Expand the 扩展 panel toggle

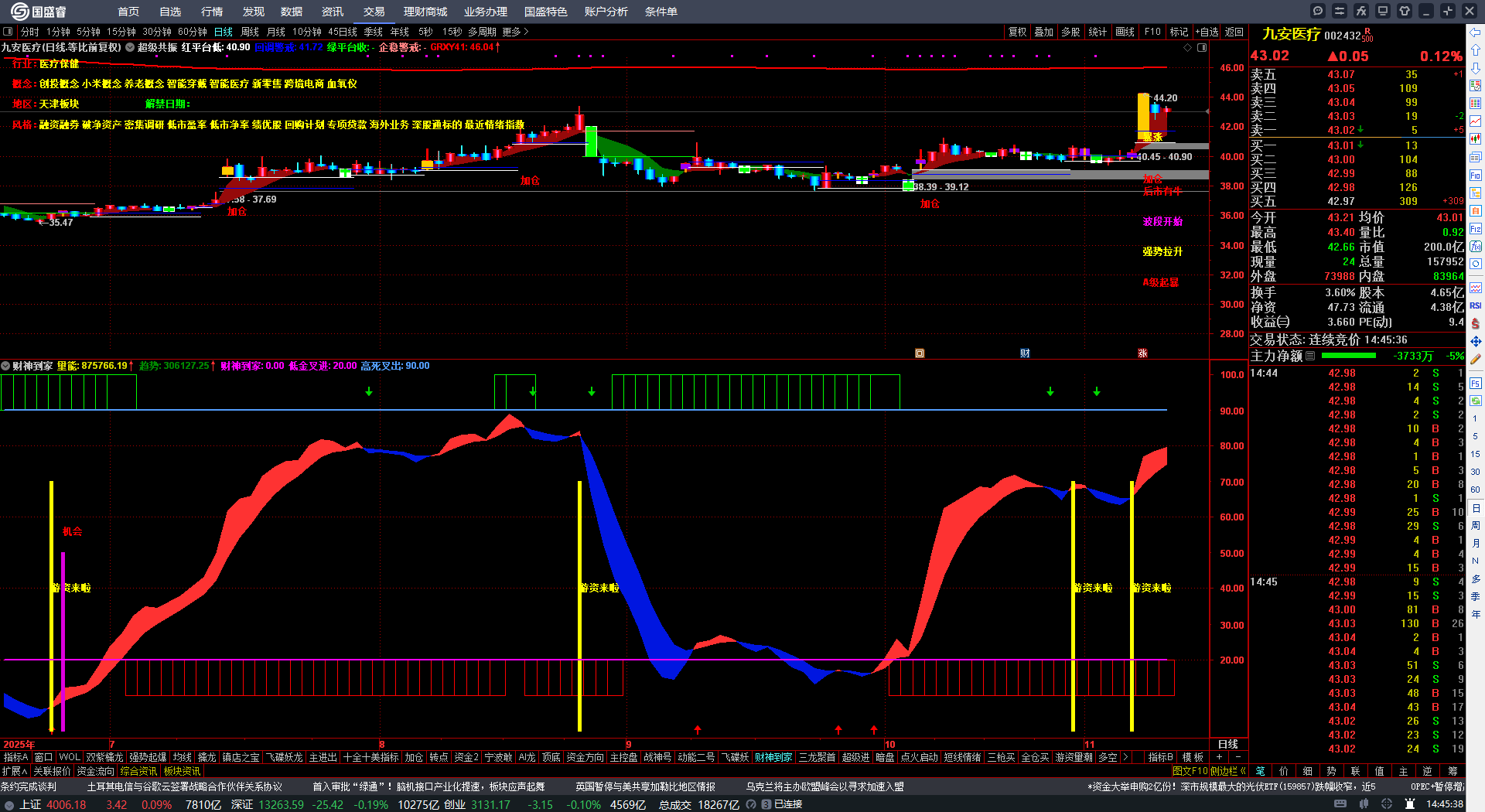pos(15,771)
